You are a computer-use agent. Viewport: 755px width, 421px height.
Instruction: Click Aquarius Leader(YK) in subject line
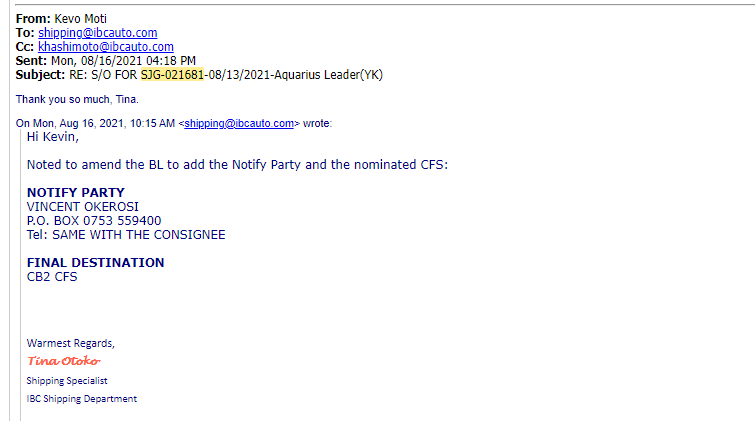328,75
